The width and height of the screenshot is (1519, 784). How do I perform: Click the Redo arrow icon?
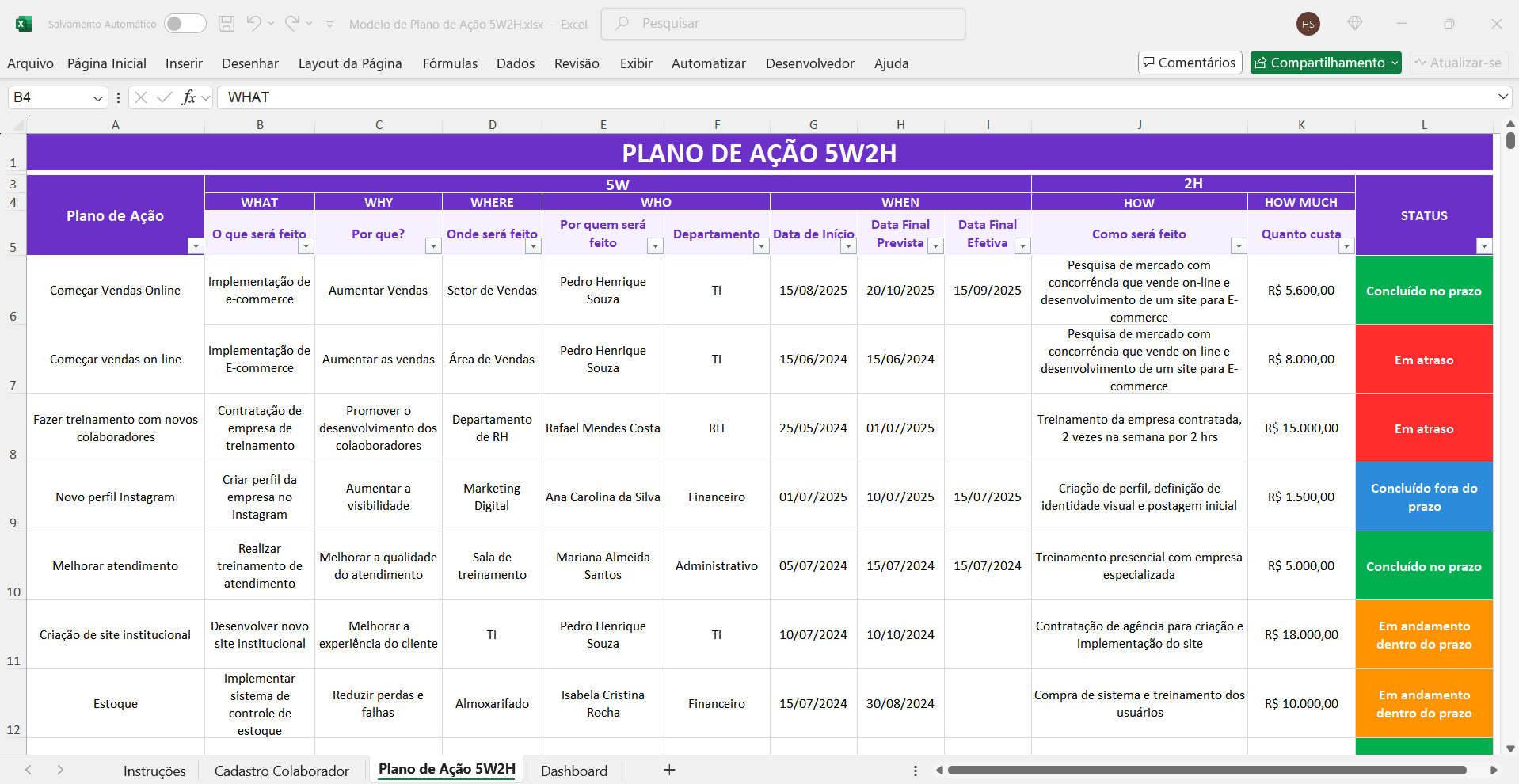coord(292,24)
